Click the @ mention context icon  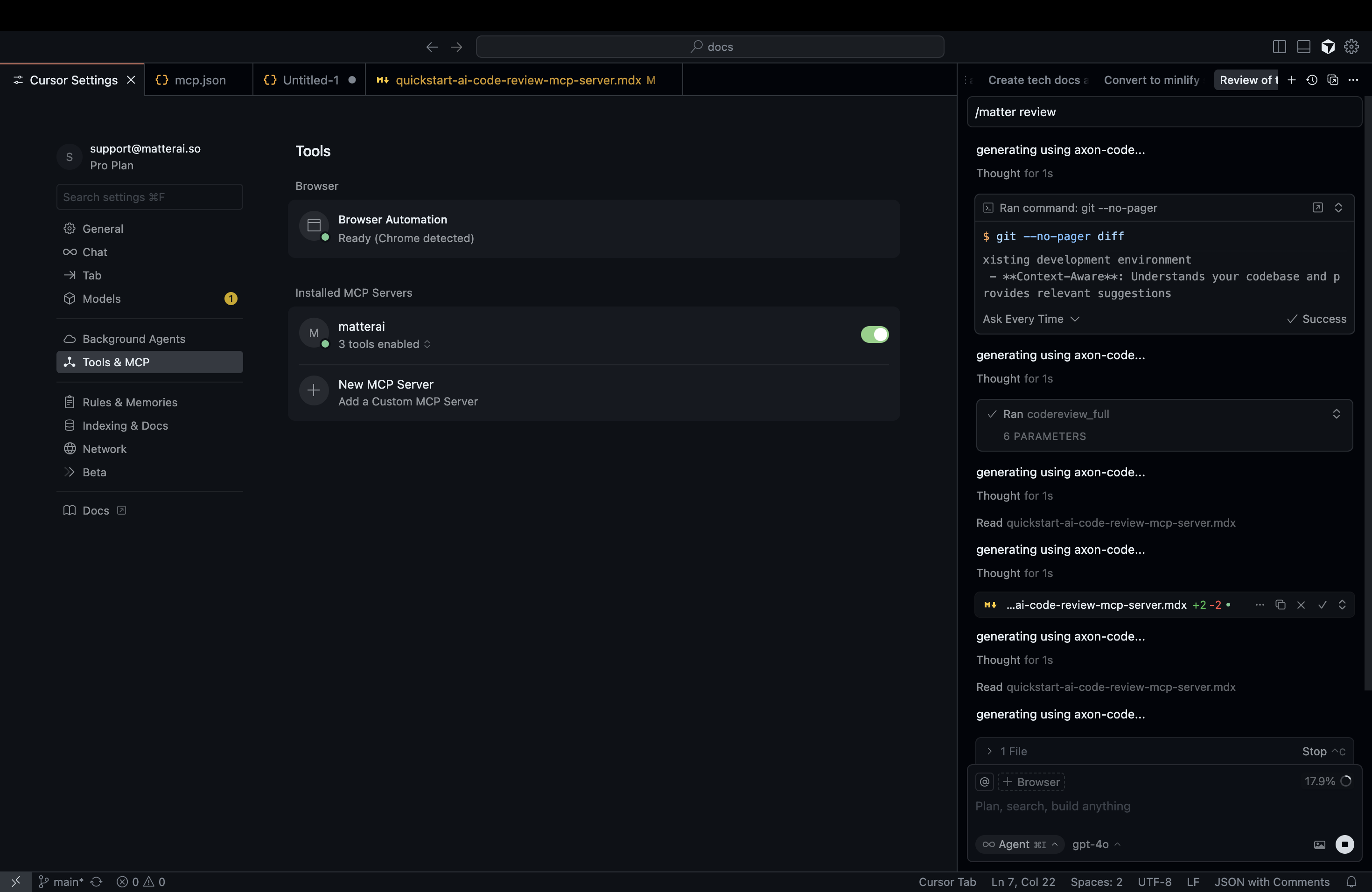tap(985, 781)
